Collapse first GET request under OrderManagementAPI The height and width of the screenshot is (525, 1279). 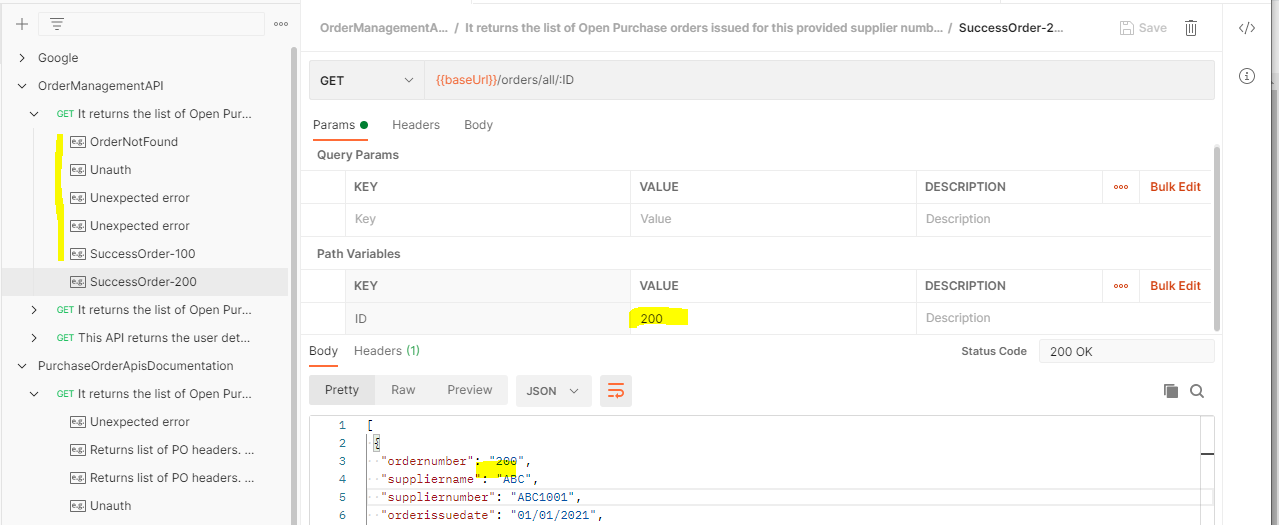click(34, 114)
